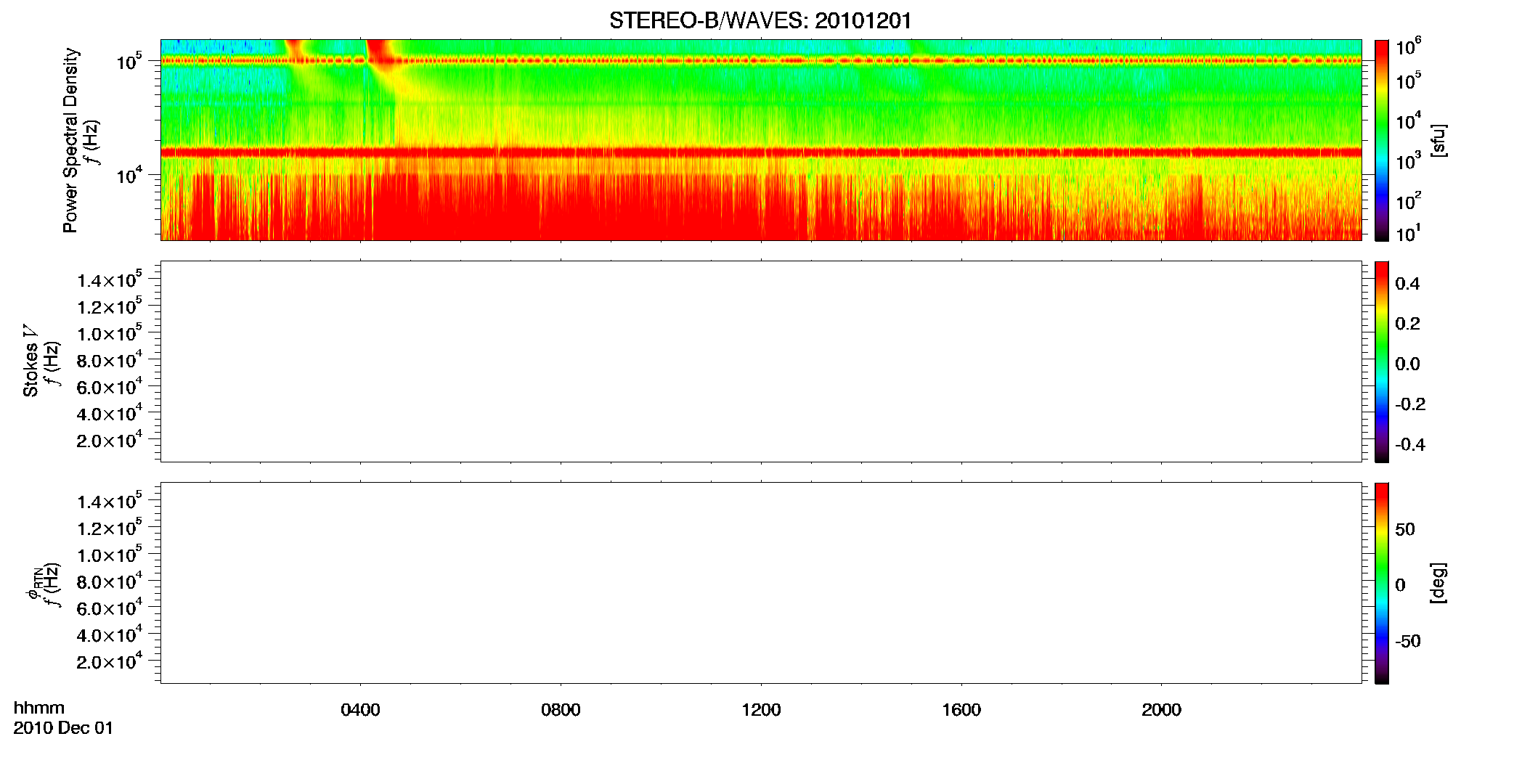
Task: Click the 1.0×10^5 tick in the φ RTN panel
Action: [x=110, y=555]
